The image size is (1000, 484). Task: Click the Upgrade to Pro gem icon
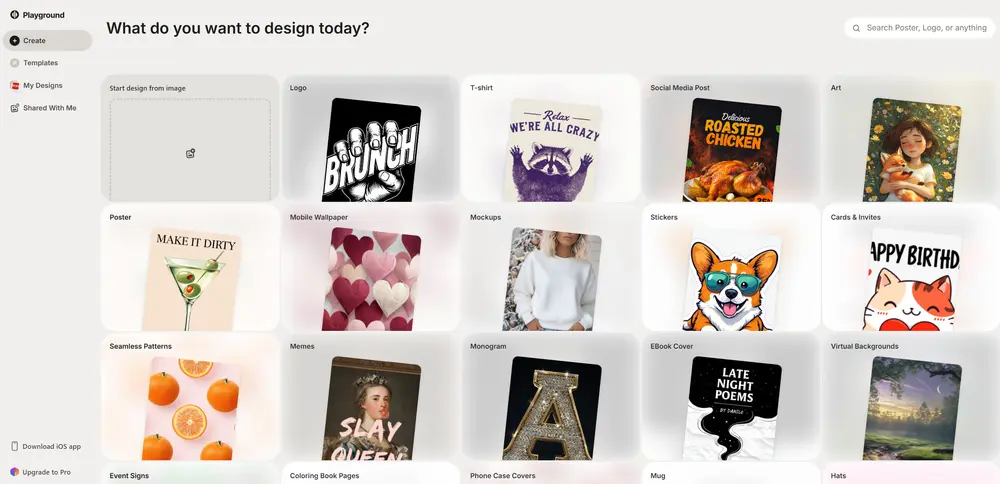point(14,472)
